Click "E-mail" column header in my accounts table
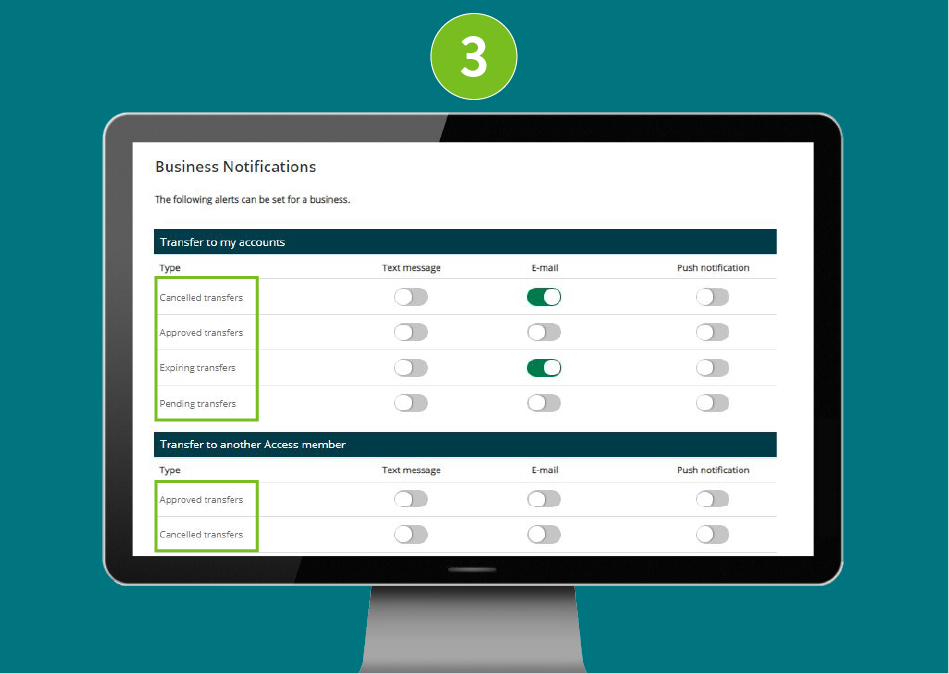The height and width of the screenshot is (674, 949). (545, 268)
